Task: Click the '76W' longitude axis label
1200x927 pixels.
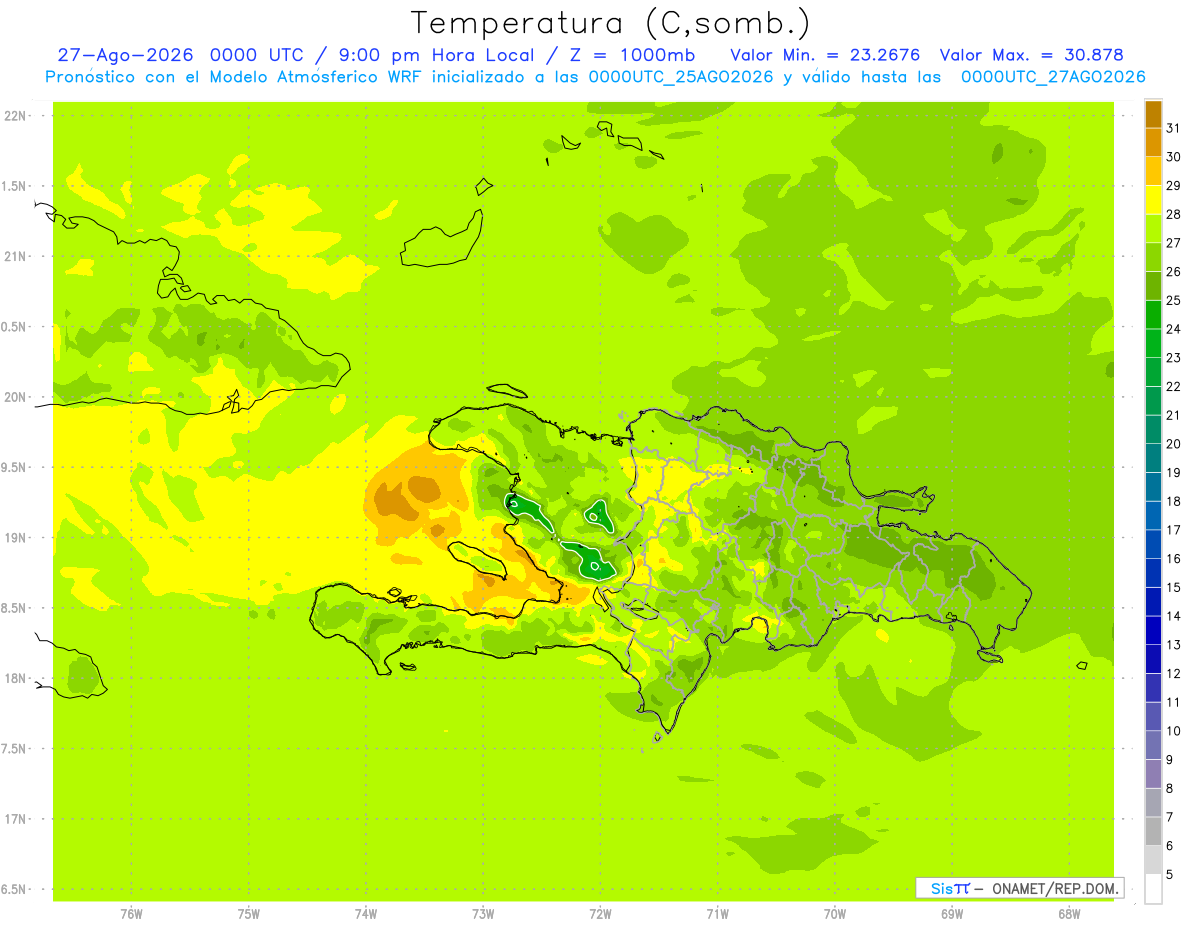Action: click(x=131, y=914)
